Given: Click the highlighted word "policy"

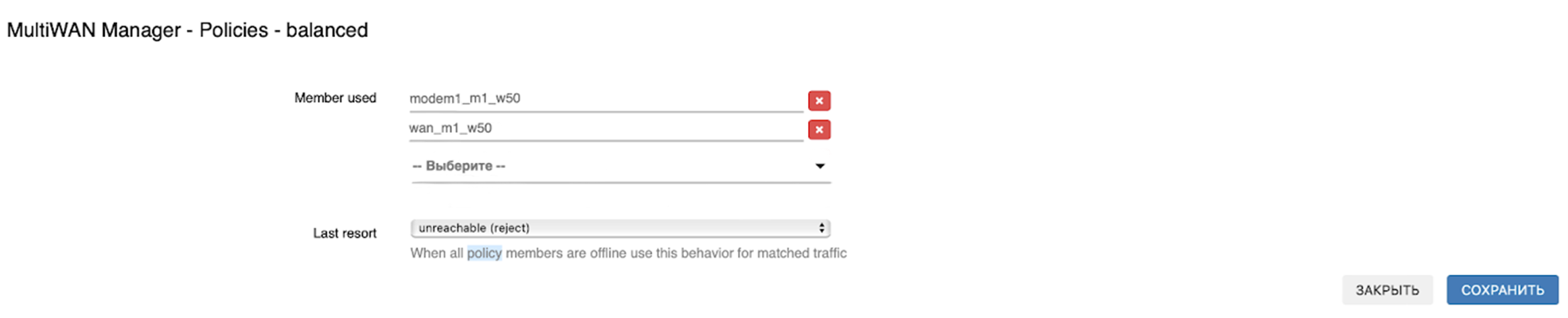Looking at the screenshot, I should (x=484, y=253).
